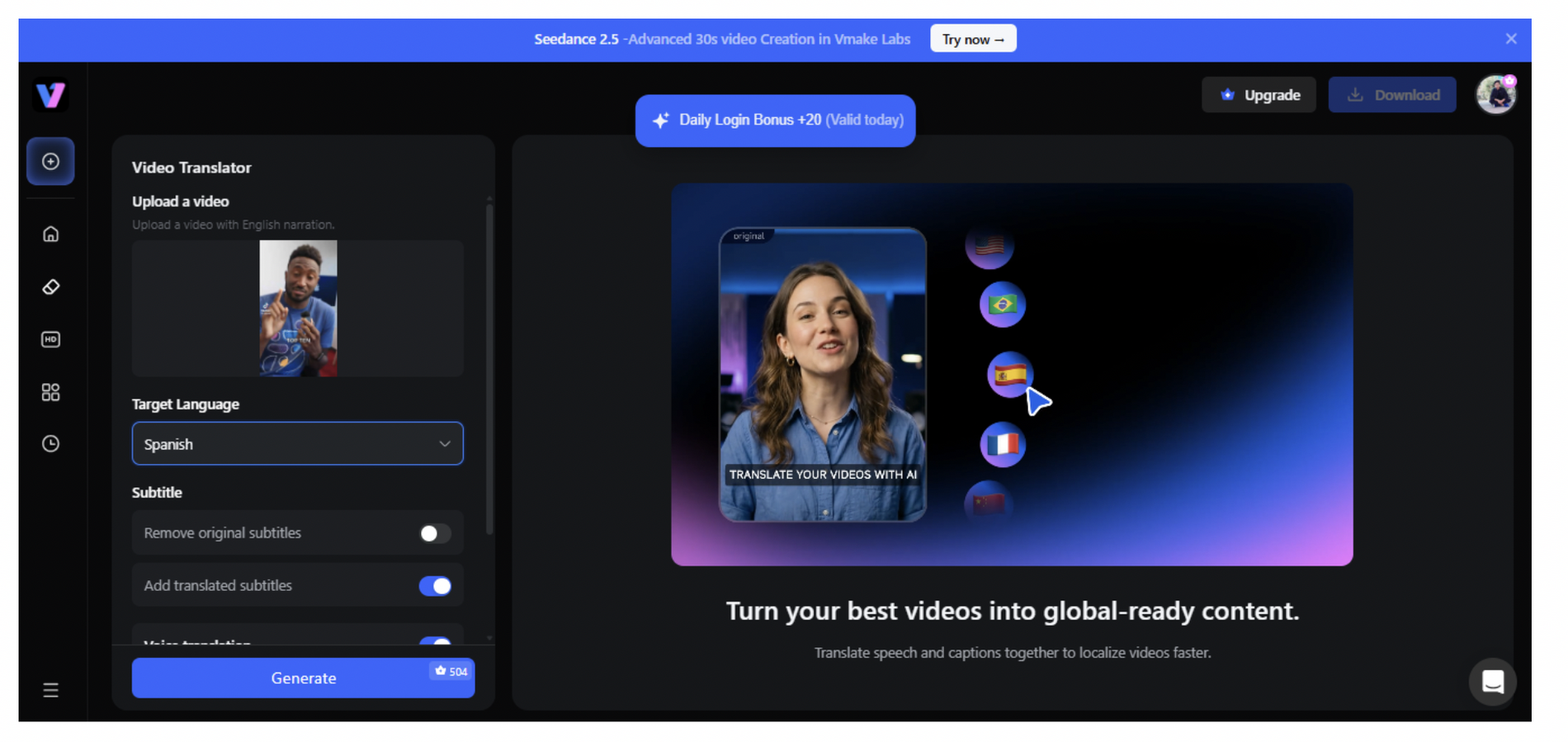Toggle the partially hidden voice translation switch
The height and width of the screenshot is (742, 1568).
pos(435,640)
